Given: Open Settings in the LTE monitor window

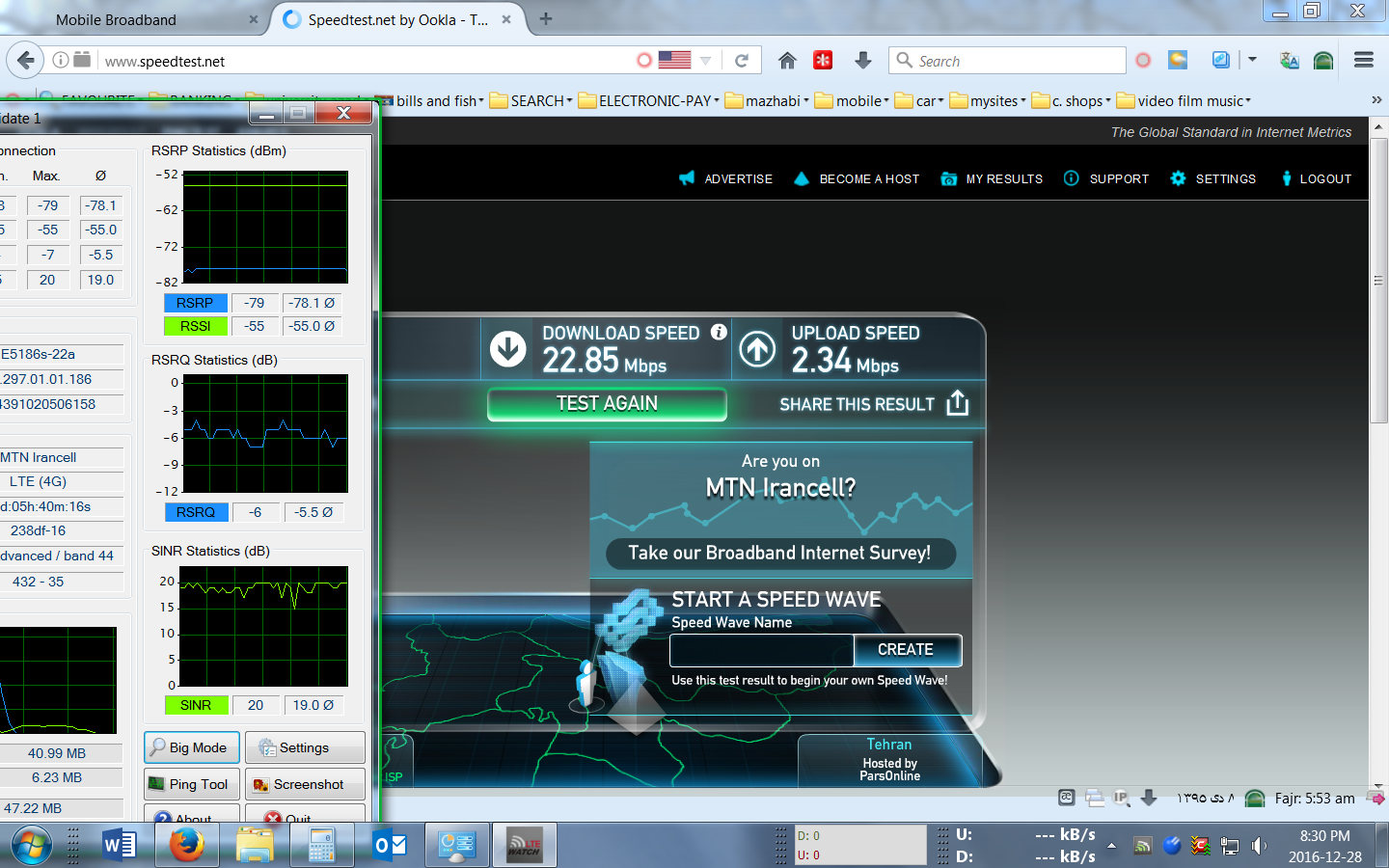Looking at the screenshot, I should coord(305,747).
